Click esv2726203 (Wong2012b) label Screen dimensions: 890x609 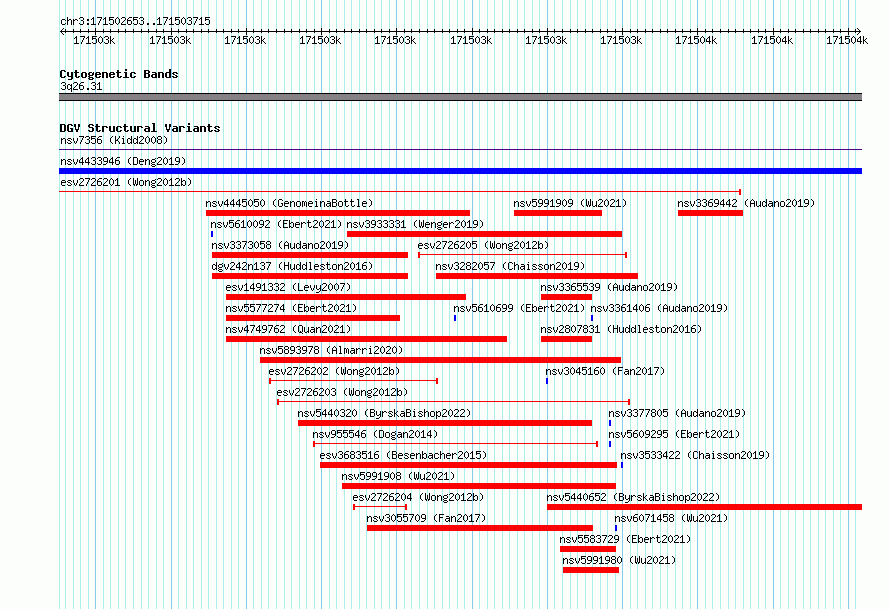[x=342, y=392]
